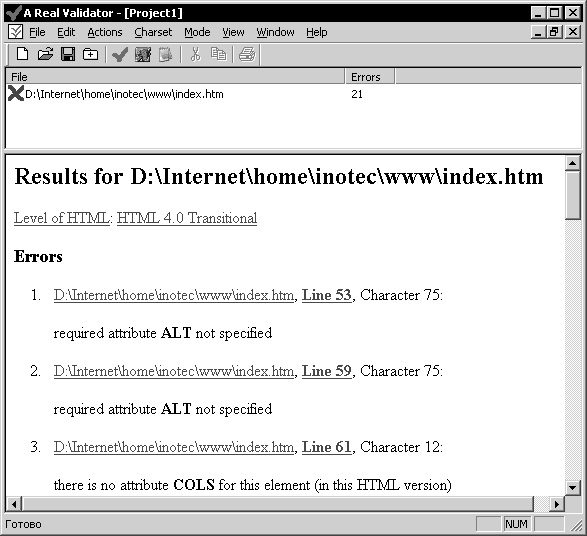This screenshot has height=536, width=587.
Task: Open the Line 53 link
Action: coord(326,295)
